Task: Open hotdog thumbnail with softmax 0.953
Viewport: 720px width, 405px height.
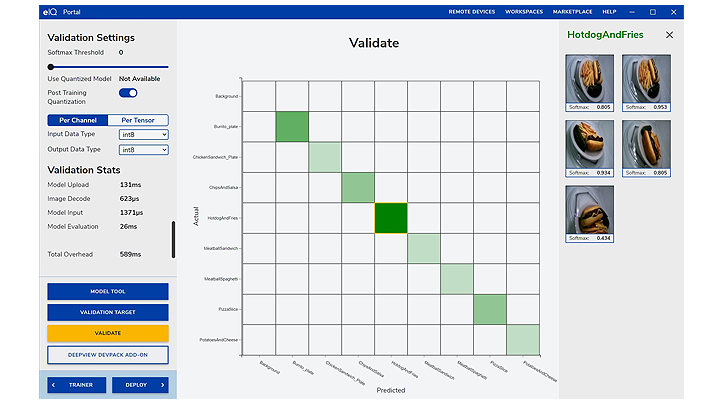Action: click(x=643, y=81)
